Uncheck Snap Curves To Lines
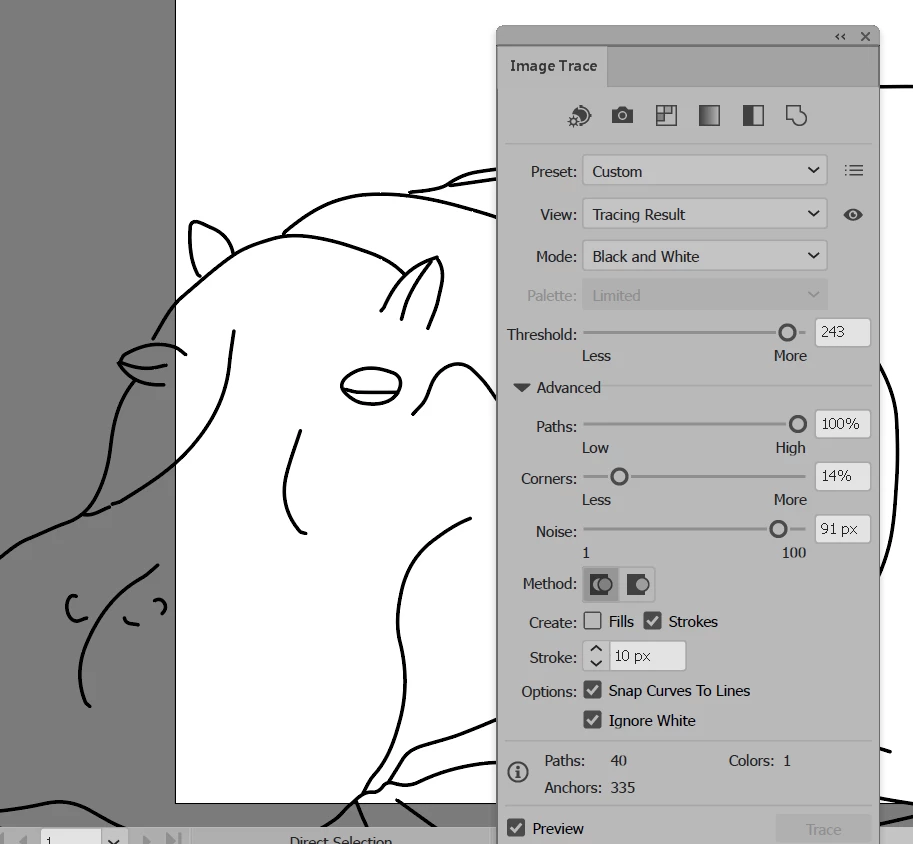Viewport: 913px width, 844px height. (592, 690)
